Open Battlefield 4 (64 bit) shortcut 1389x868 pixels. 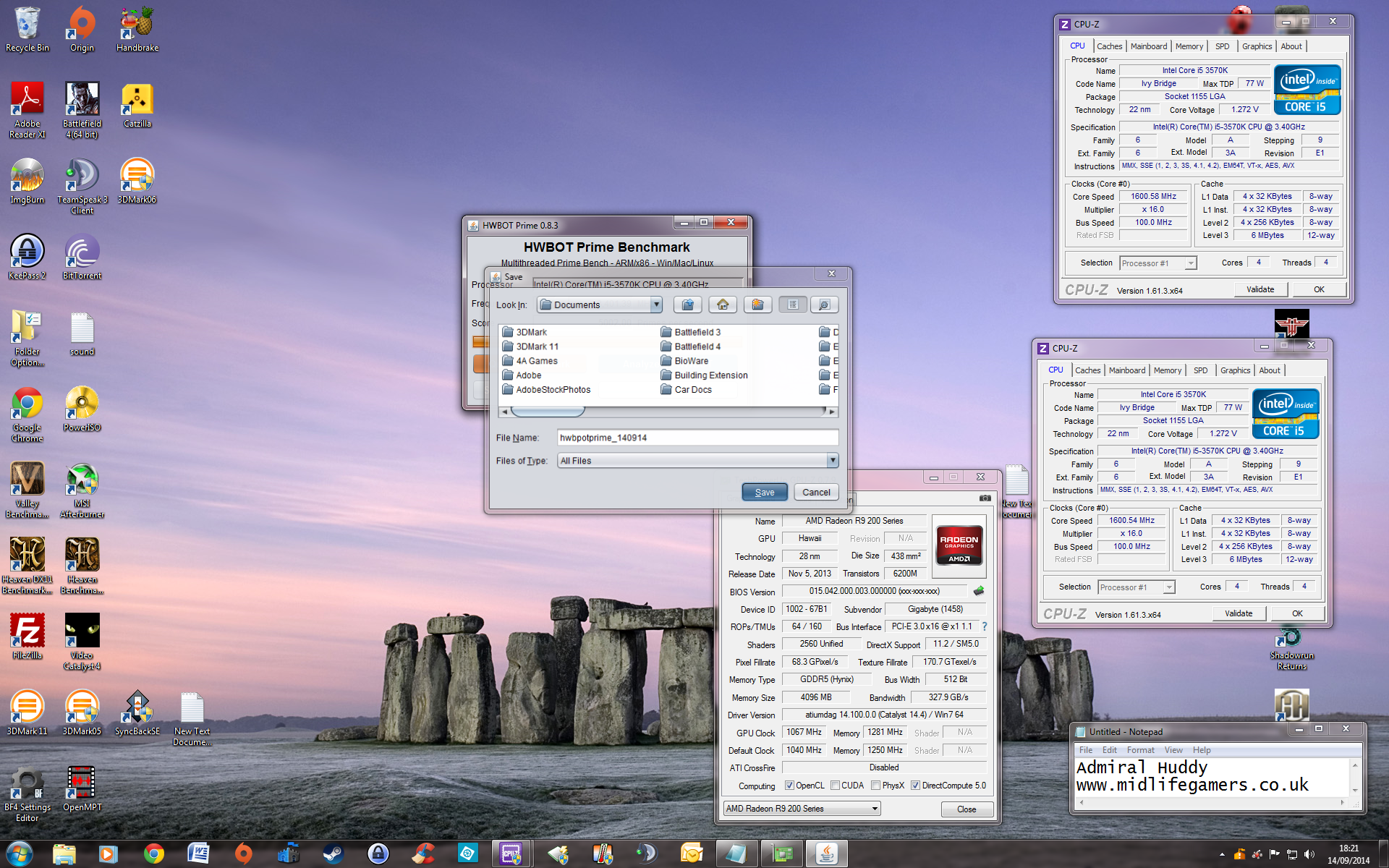tap(82, 110)
